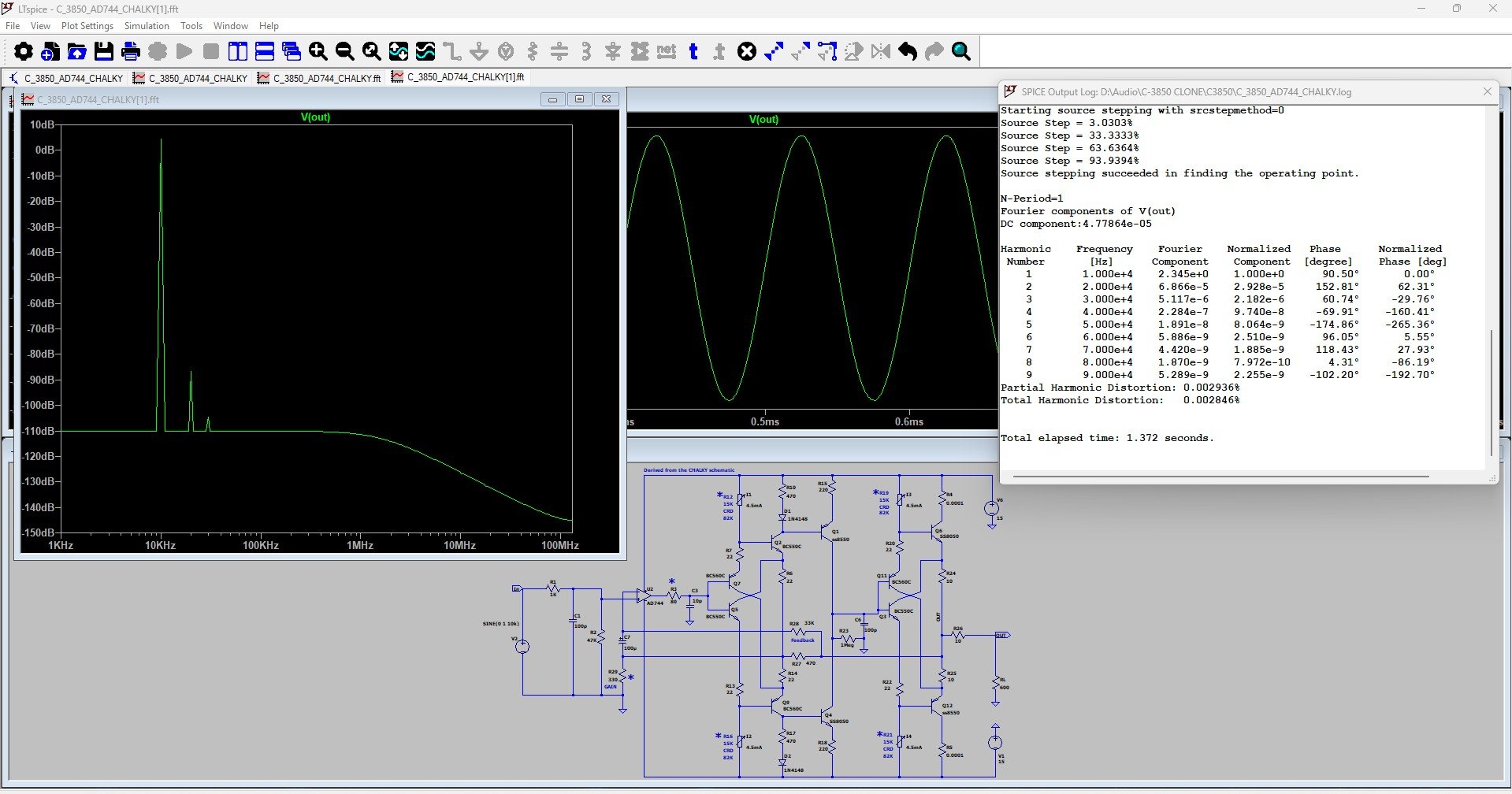This screenshot has height=794, width=1512.
Task: Open the Help menu
Action: pyautogui.click(x=269, y=26)
